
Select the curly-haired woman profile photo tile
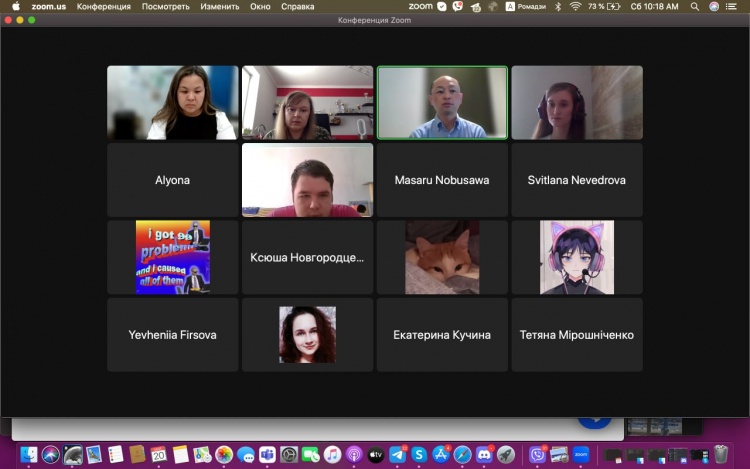(x=308, y=335)
